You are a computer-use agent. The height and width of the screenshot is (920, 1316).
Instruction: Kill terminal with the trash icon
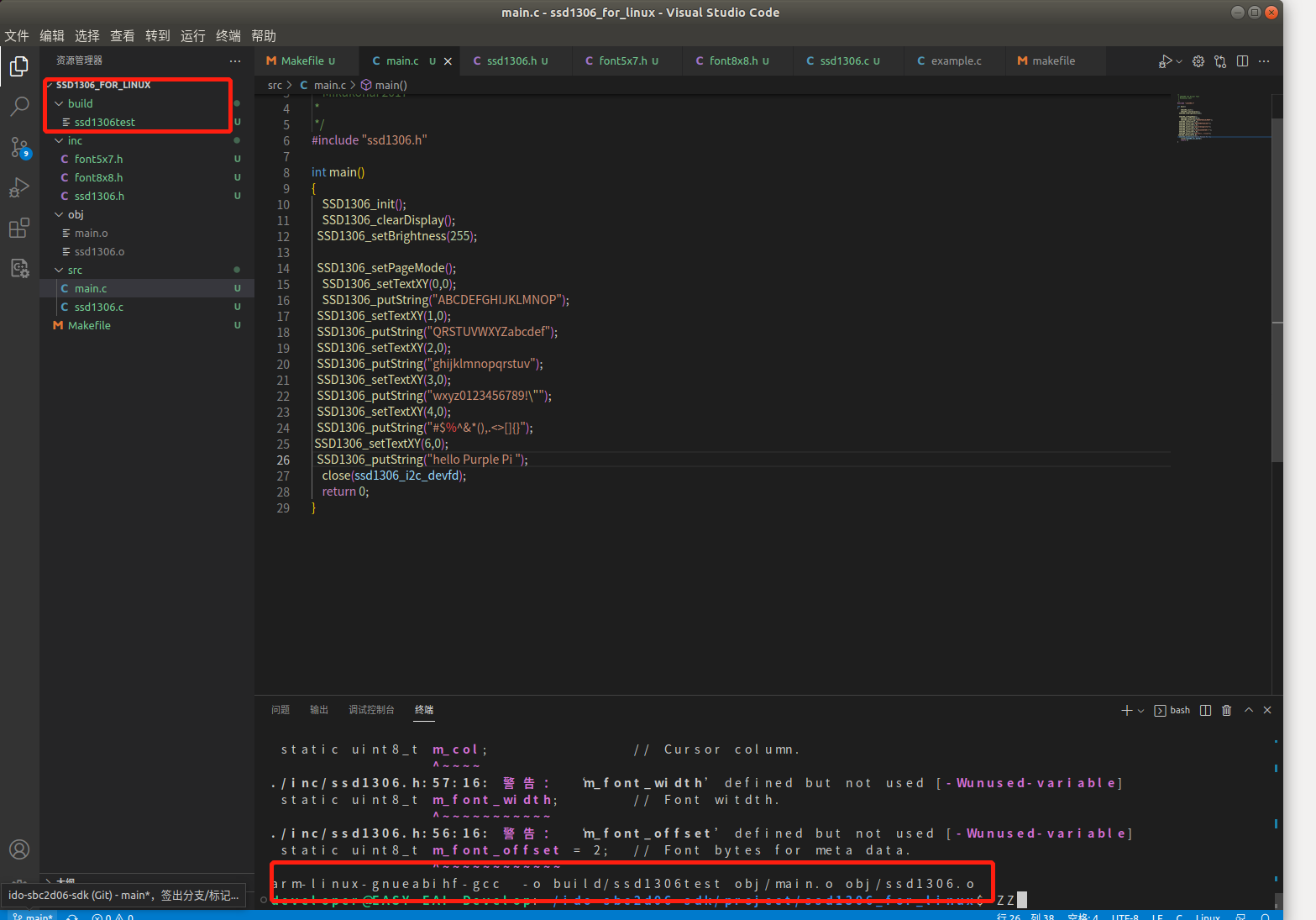[1226, 710]
